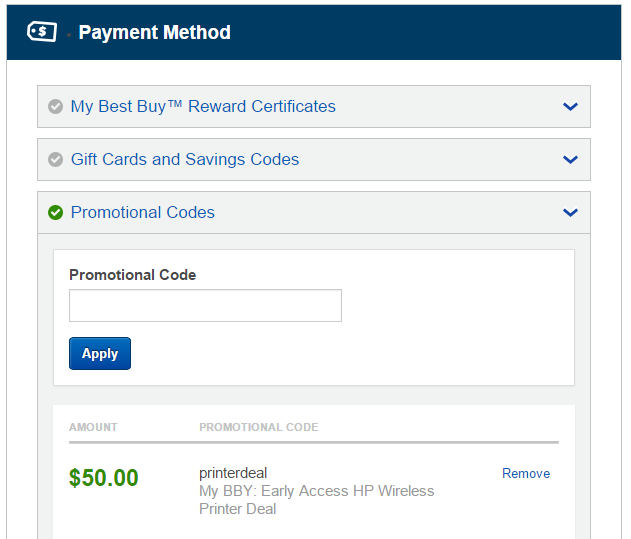Click gray checkmark icon beside Reward Certificates
Image resolution: width=631 pixels, height=539 pixels.
(x=56, y=107)
